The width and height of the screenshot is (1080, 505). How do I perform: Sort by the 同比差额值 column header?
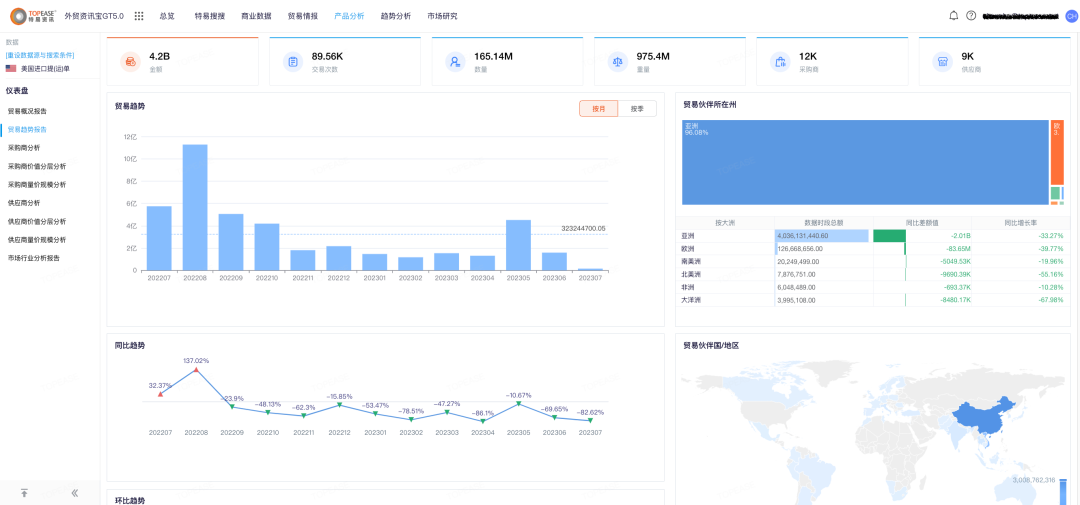pyautogui.click(x=922, y=223)
